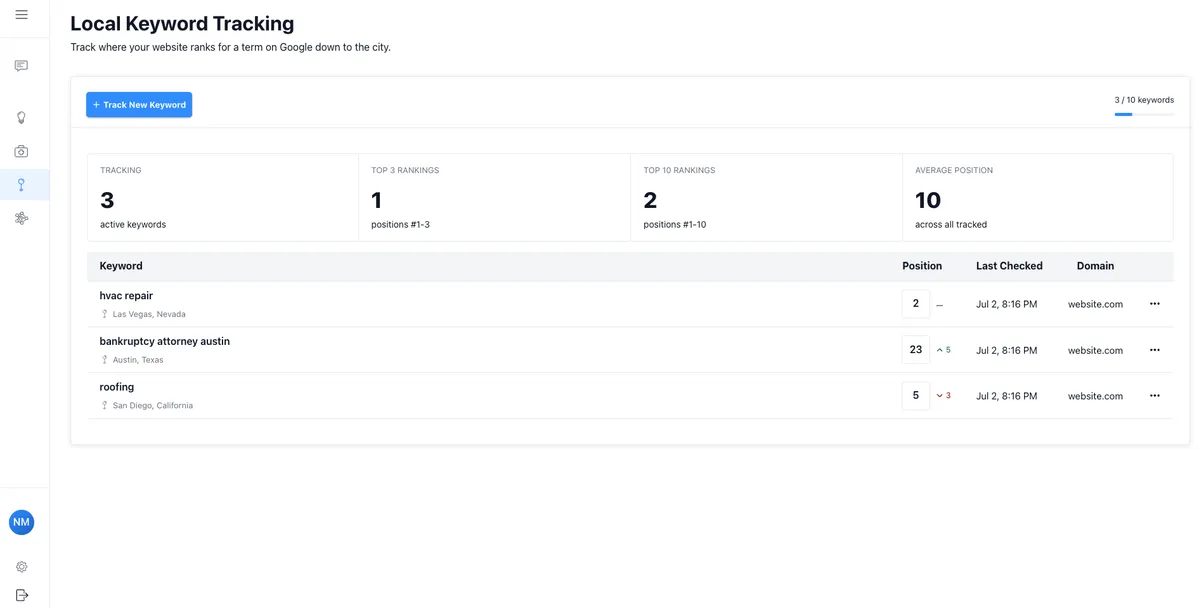1199x608 pixels.
Task: Click the San Diego, California location
Action: [x=153, y=405]
